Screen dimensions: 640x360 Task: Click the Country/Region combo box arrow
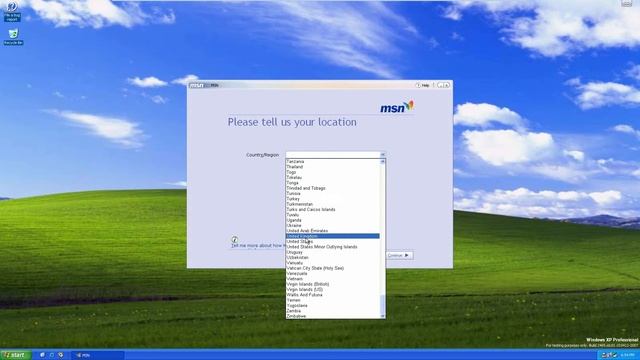(x=382, y=155)
